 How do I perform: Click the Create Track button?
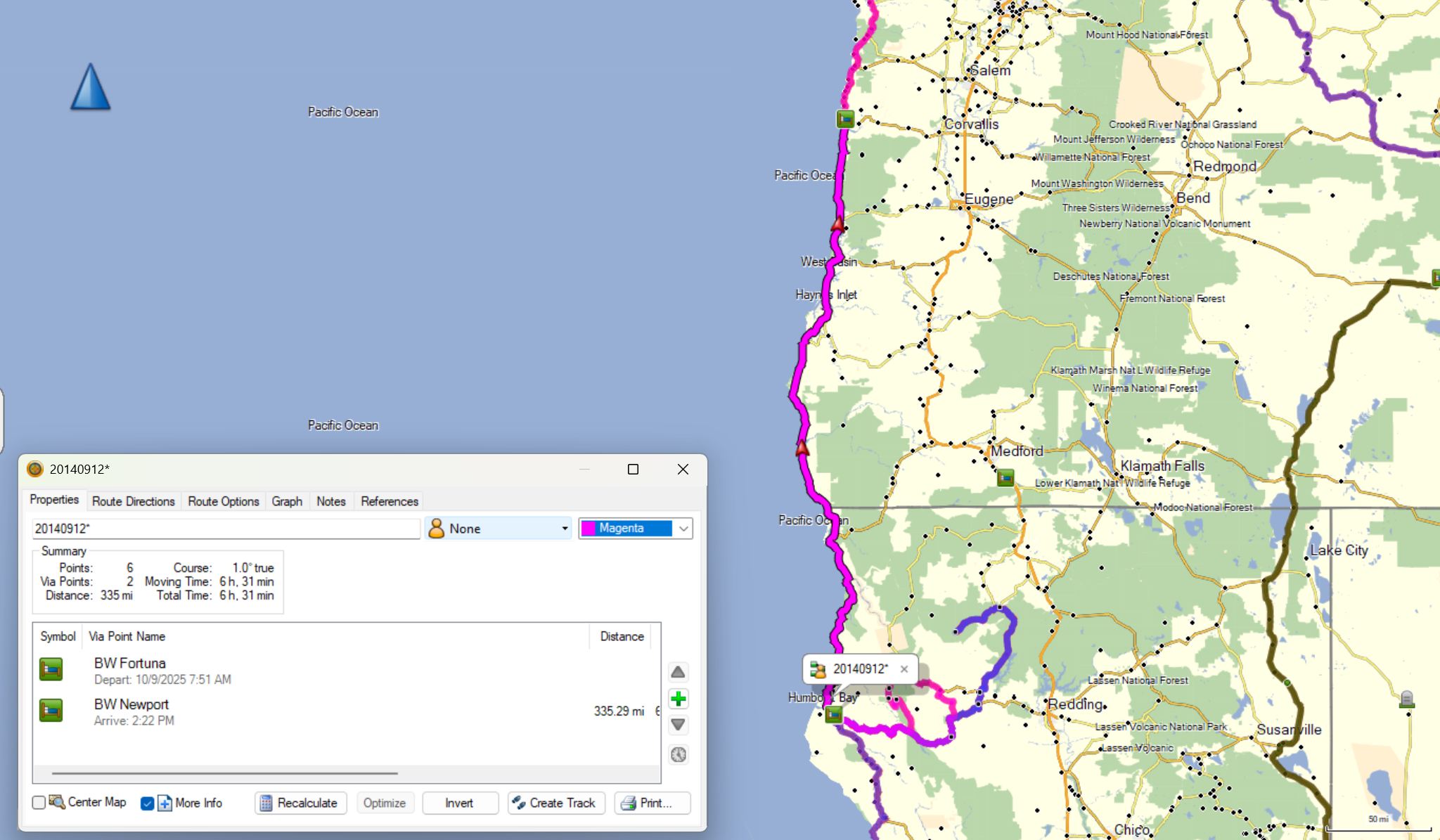tap(555, 803)
